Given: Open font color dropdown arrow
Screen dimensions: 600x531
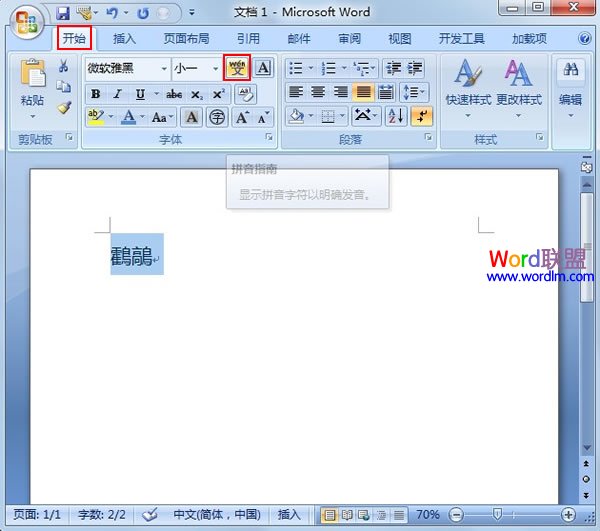Looking at the screenshot, I should click(142, 116).
